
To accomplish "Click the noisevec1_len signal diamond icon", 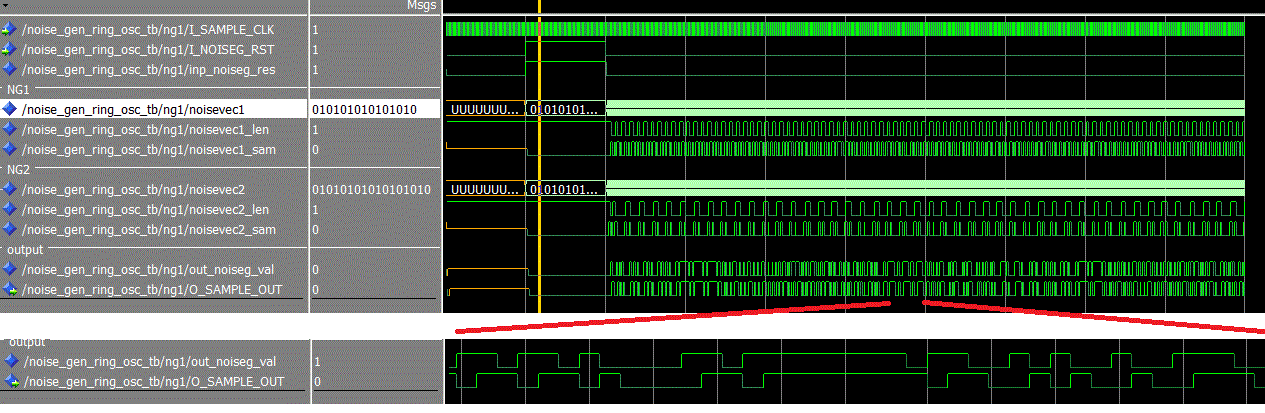I will tap(10, 130).
